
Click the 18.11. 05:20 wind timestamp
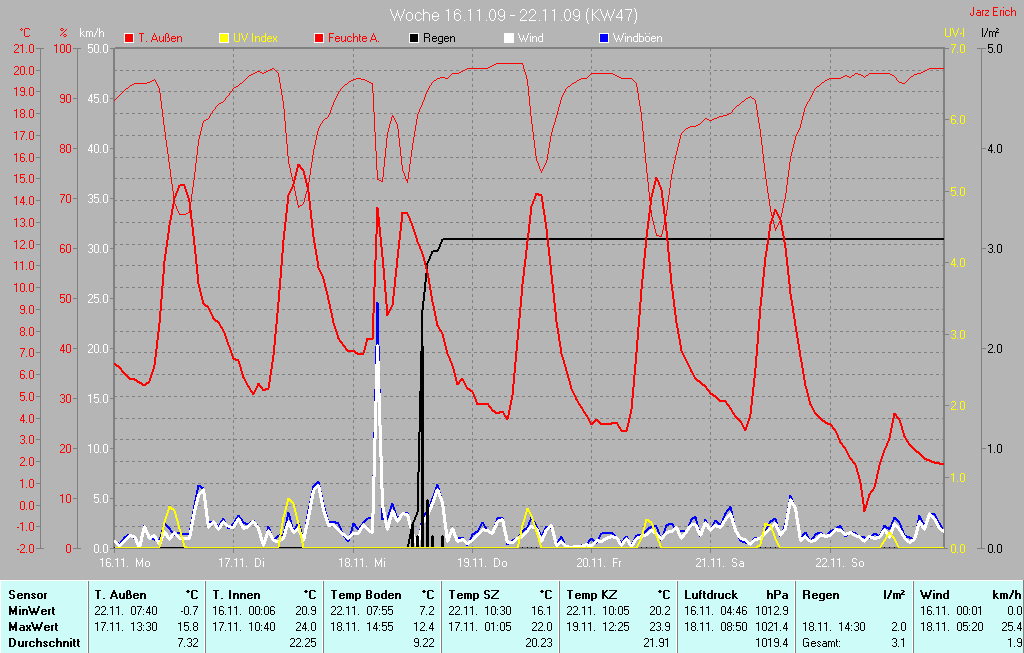[952, 627]
